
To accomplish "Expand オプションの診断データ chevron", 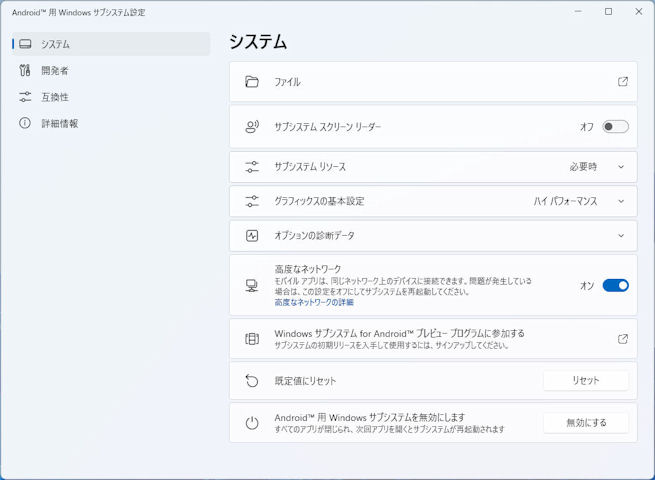I will point(621,236).
